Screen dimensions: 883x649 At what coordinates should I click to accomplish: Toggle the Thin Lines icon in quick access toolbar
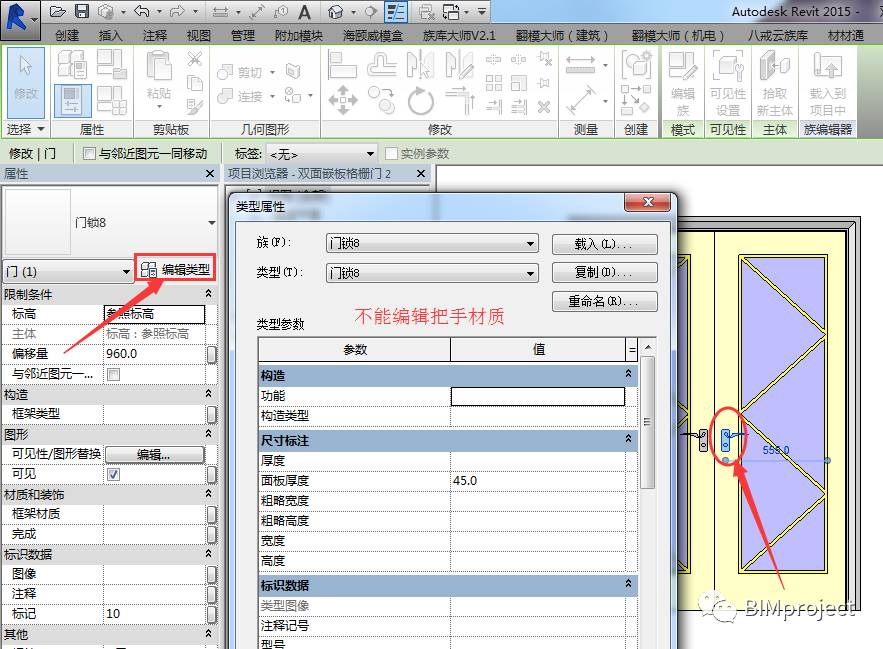396,12
